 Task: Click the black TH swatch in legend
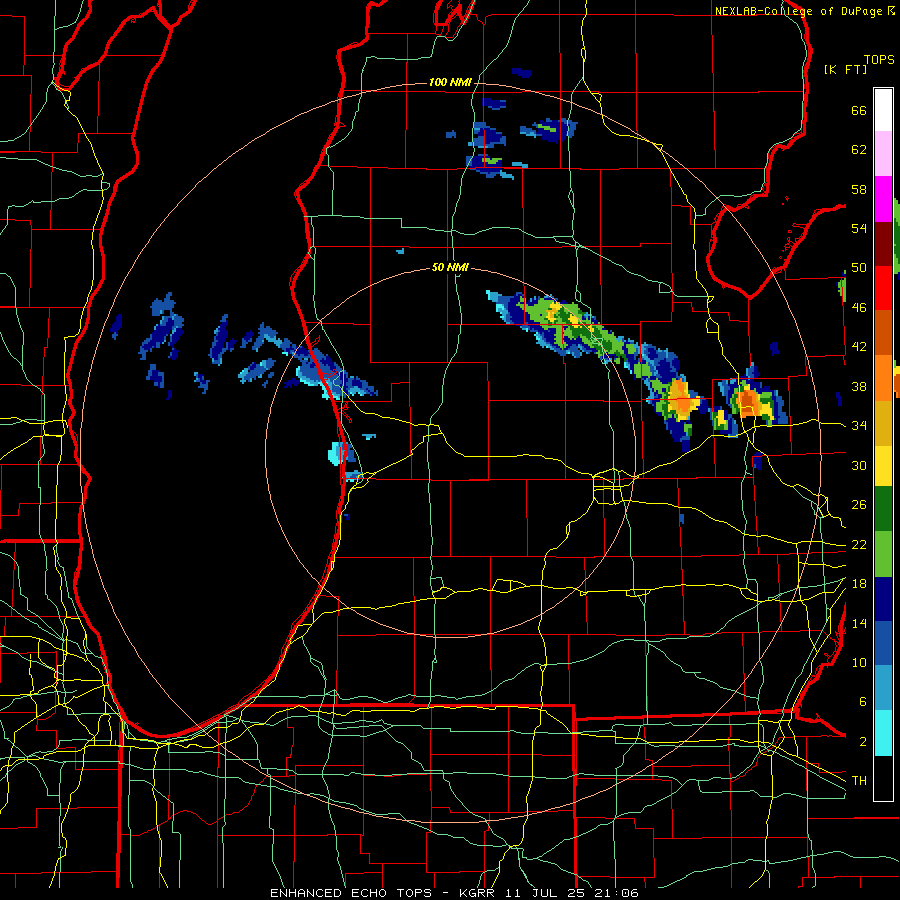click(x=883, y=778)
